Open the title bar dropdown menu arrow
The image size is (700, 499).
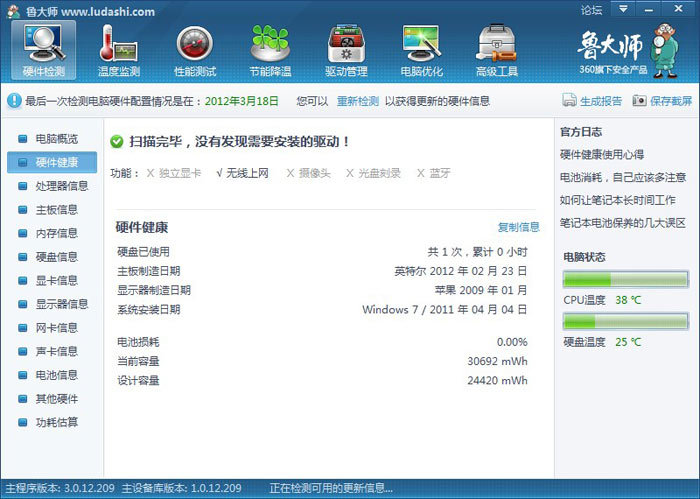coord(623,9)
